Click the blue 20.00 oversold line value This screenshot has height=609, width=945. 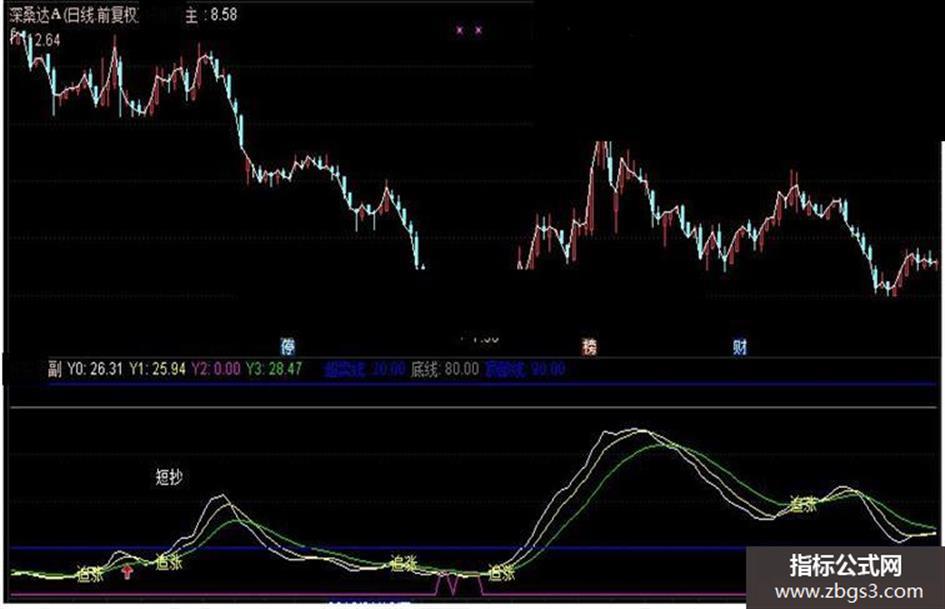click(388, 369)
